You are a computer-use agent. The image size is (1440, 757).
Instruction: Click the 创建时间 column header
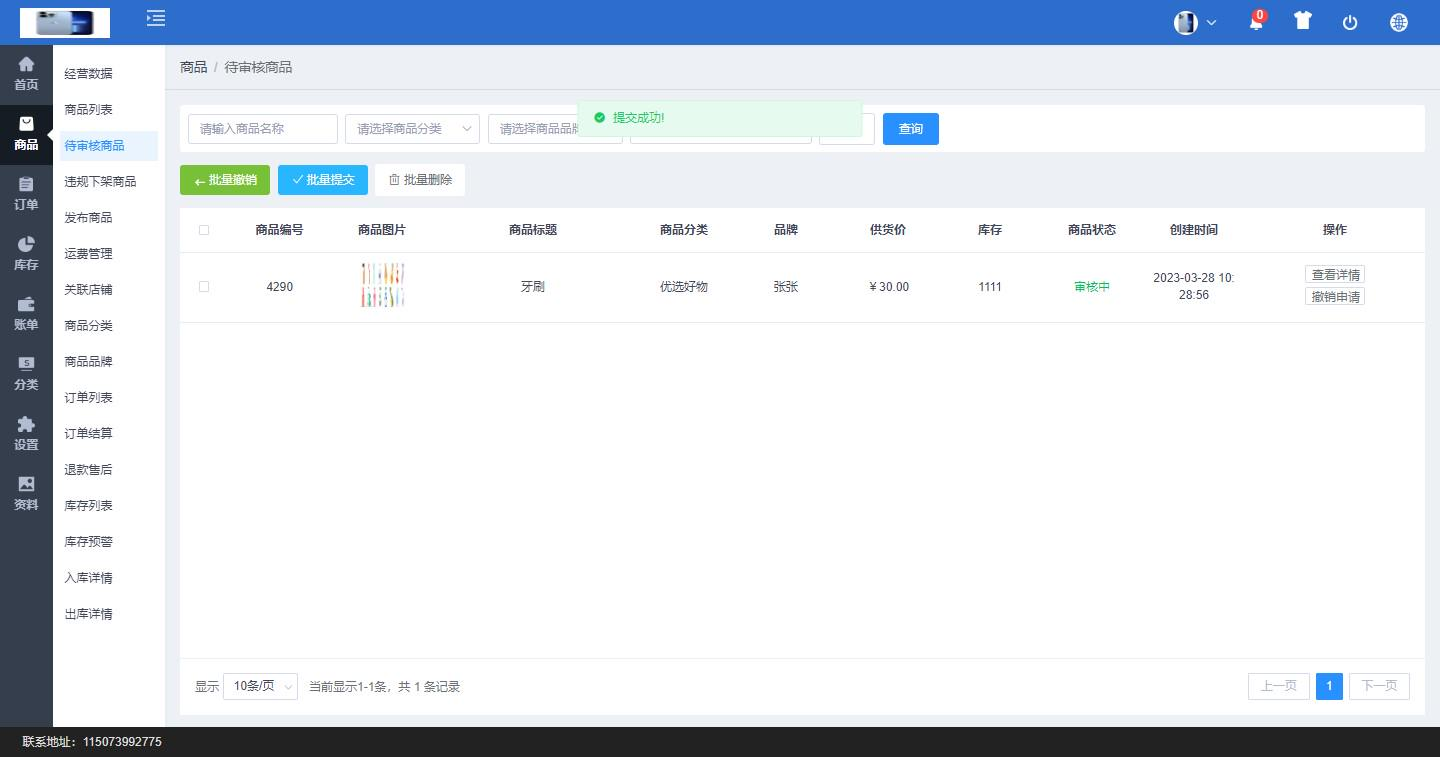tap(1194, 230)
